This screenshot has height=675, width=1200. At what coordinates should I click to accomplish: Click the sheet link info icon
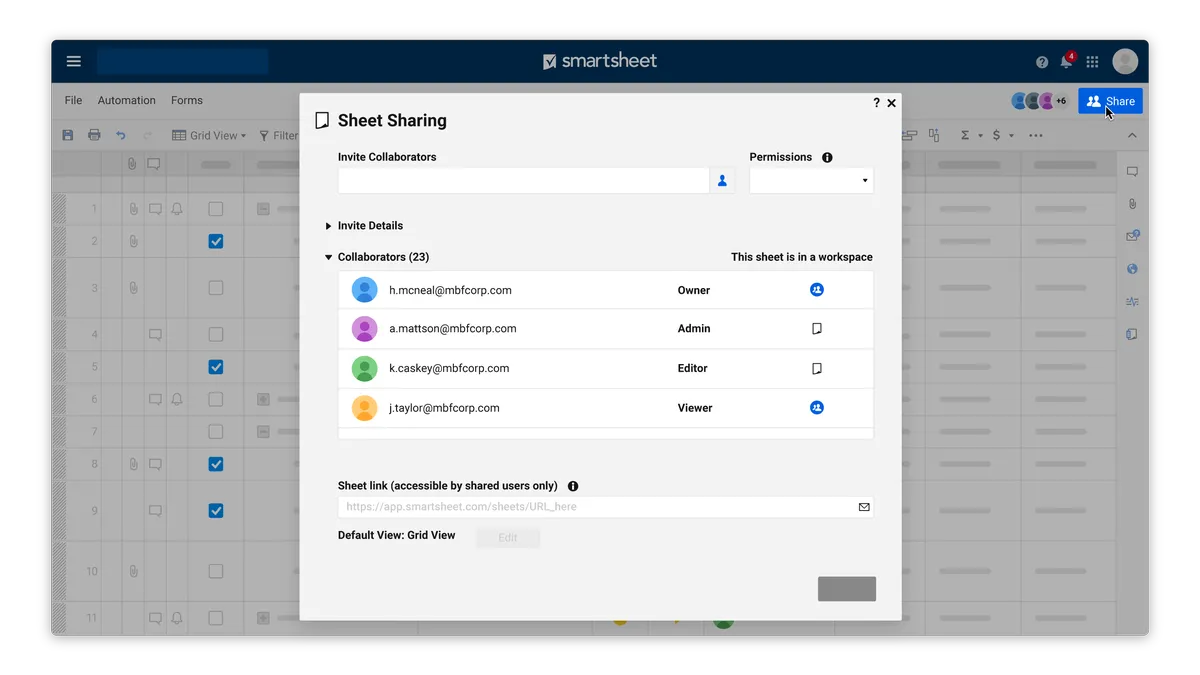point(573,486)
